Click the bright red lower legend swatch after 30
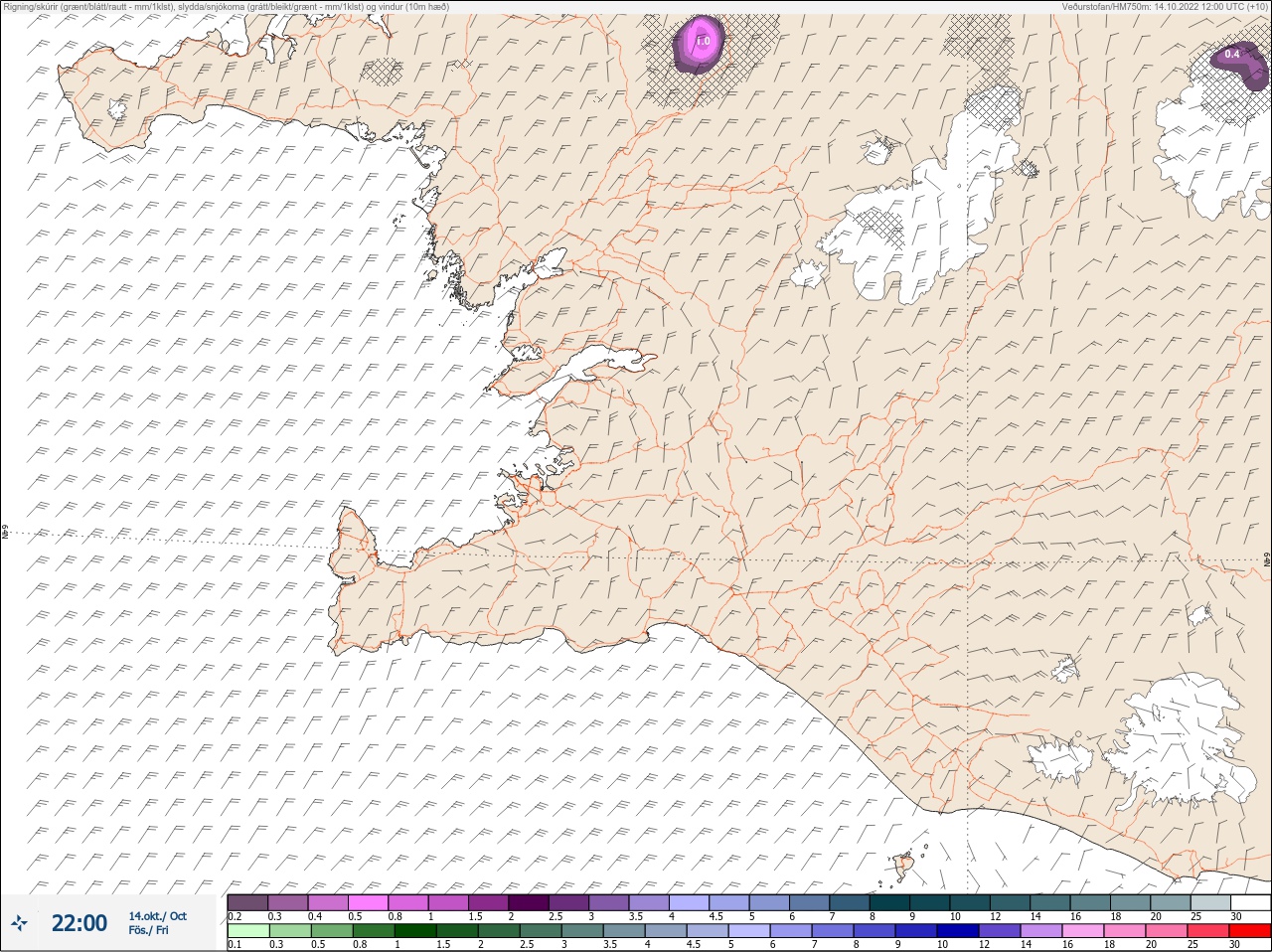 [x=1250, y=931]
